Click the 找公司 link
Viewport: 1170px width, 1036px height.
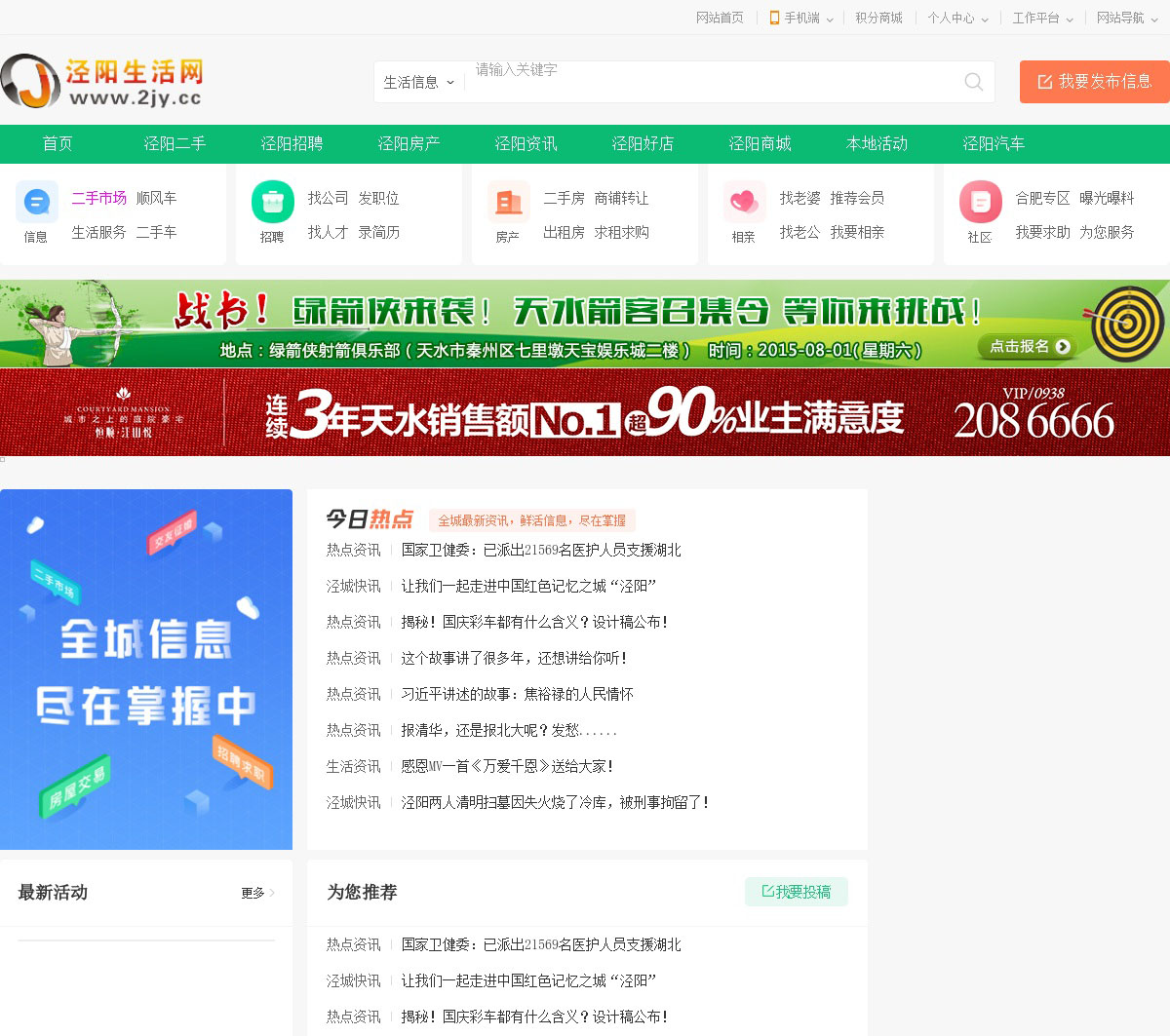(328, 198)
